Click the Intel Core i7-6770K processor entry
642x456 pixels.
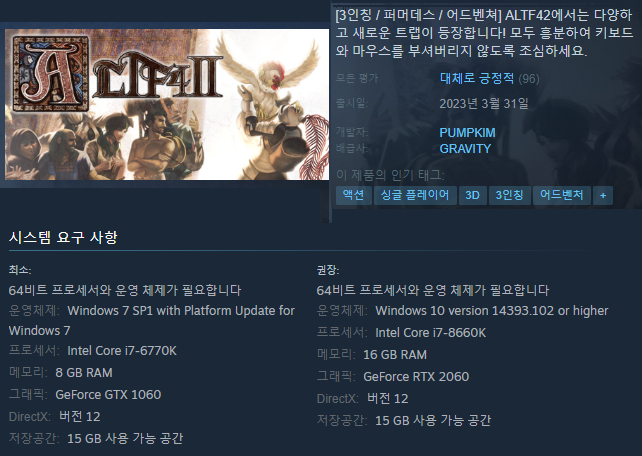pos(122,351)
